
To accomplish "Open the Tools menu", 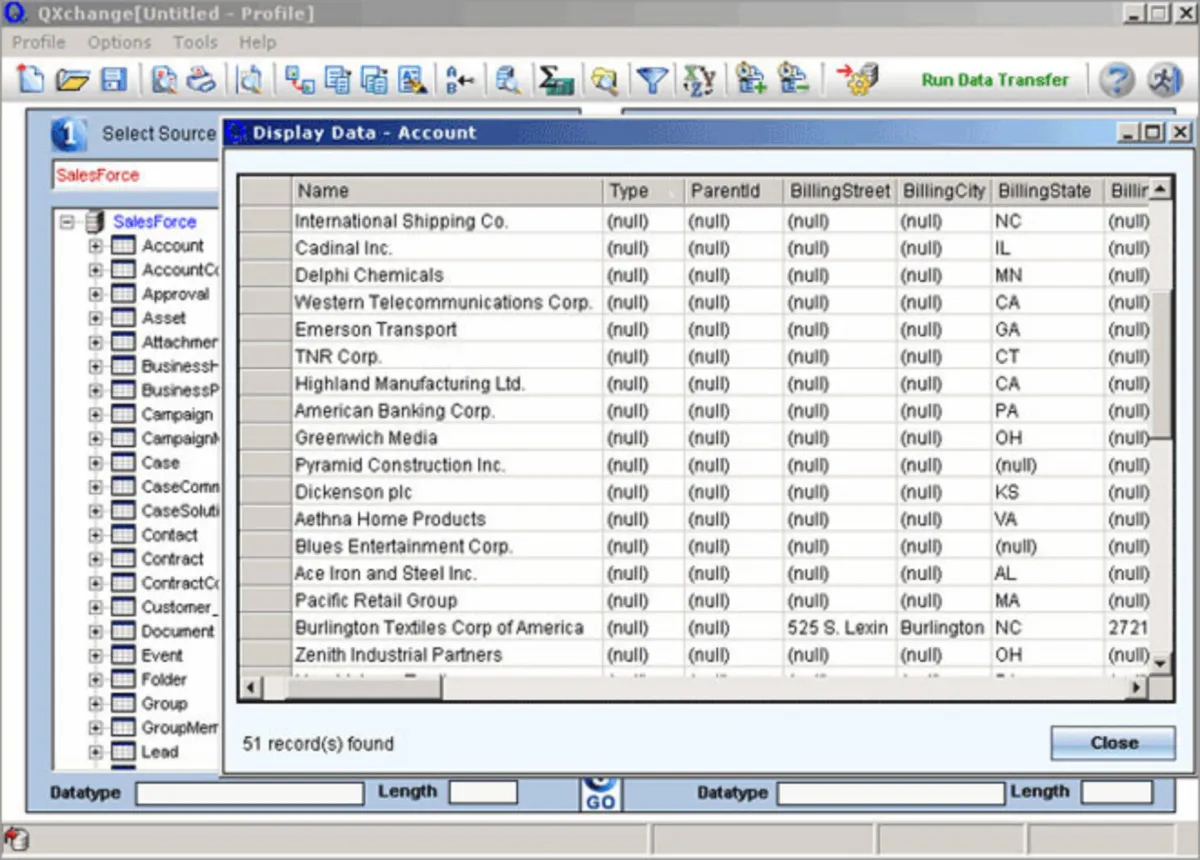I will tap(195, 42).
